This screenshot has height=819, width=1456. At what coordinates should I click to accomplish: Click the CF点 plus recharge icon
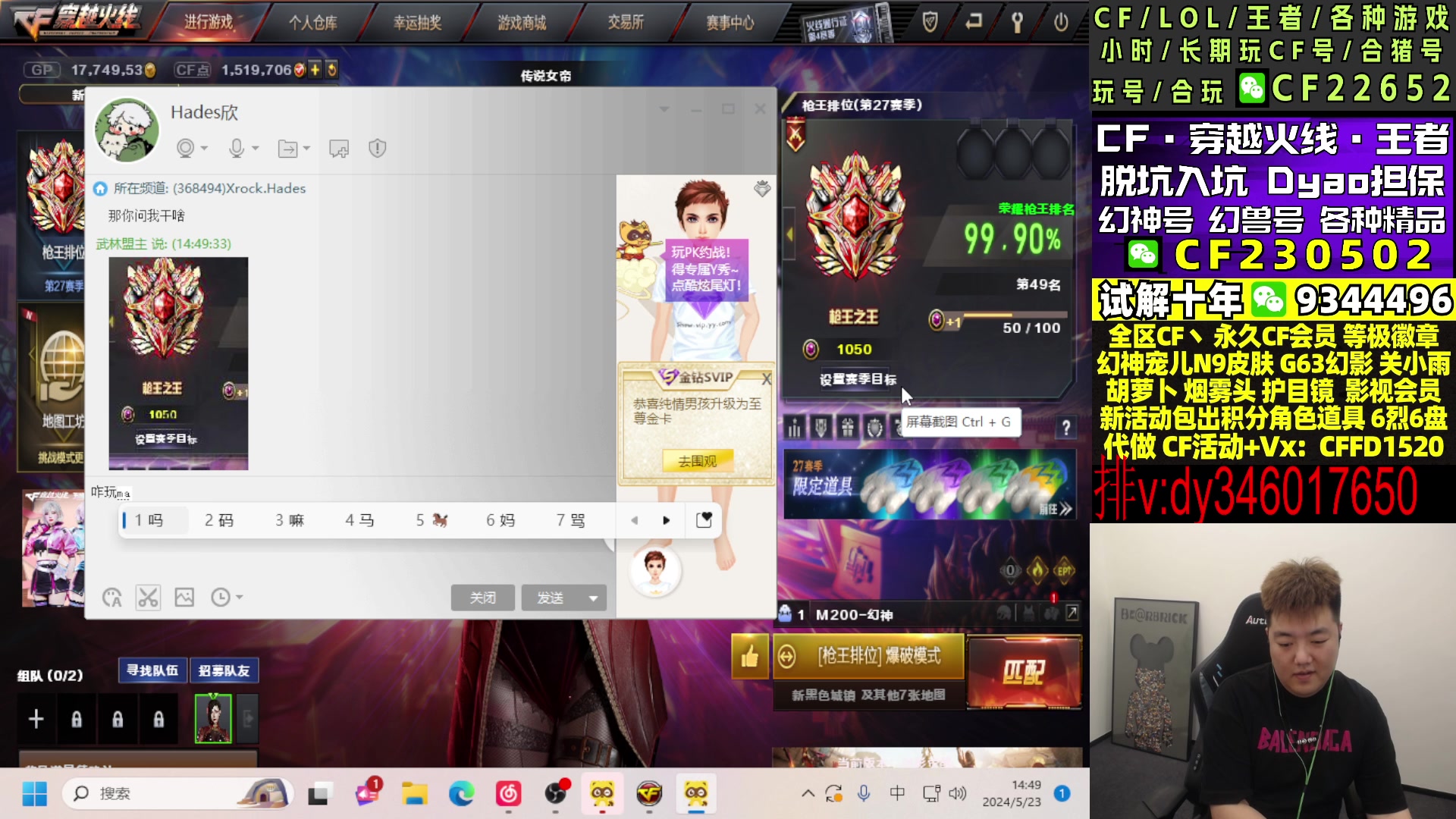point(315,70)
